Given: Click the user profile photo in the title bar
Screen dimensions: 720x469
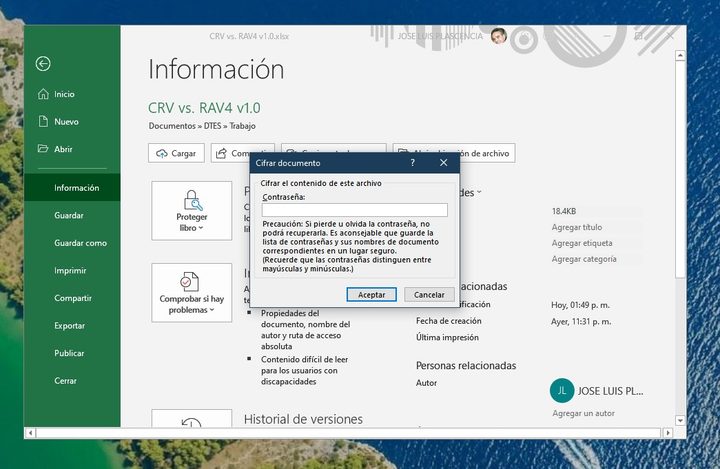Looking at the screenshot, I should pyautogui.click(x=498, y=36).
